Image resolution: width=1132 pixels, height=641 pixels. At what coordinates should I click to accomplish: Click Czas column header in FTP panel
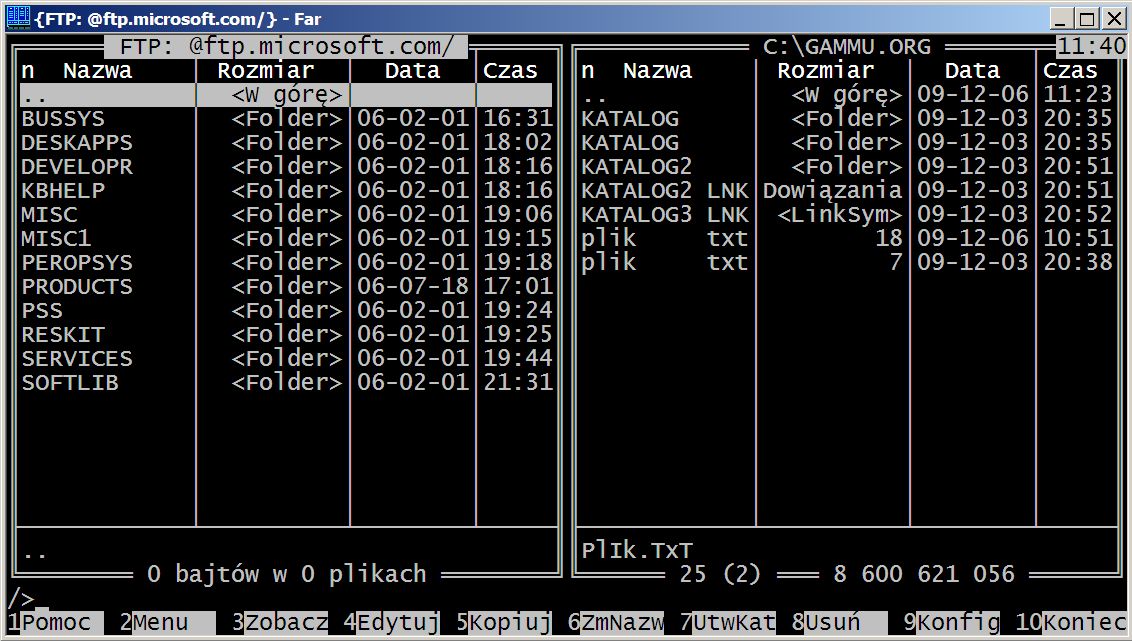pos(510,71)
